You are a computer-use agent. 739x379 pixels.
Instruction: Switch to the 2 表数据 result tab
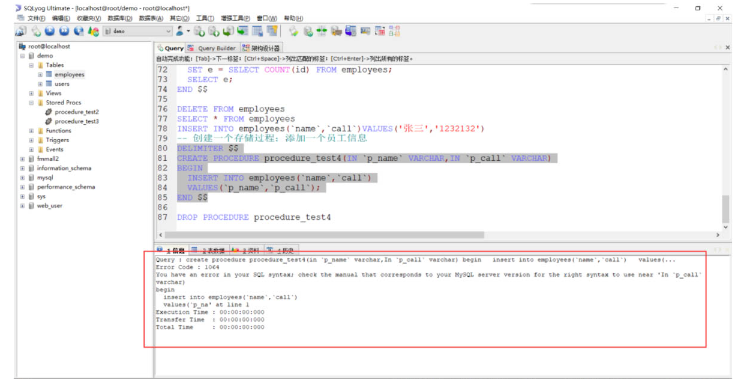coord(209,250)
